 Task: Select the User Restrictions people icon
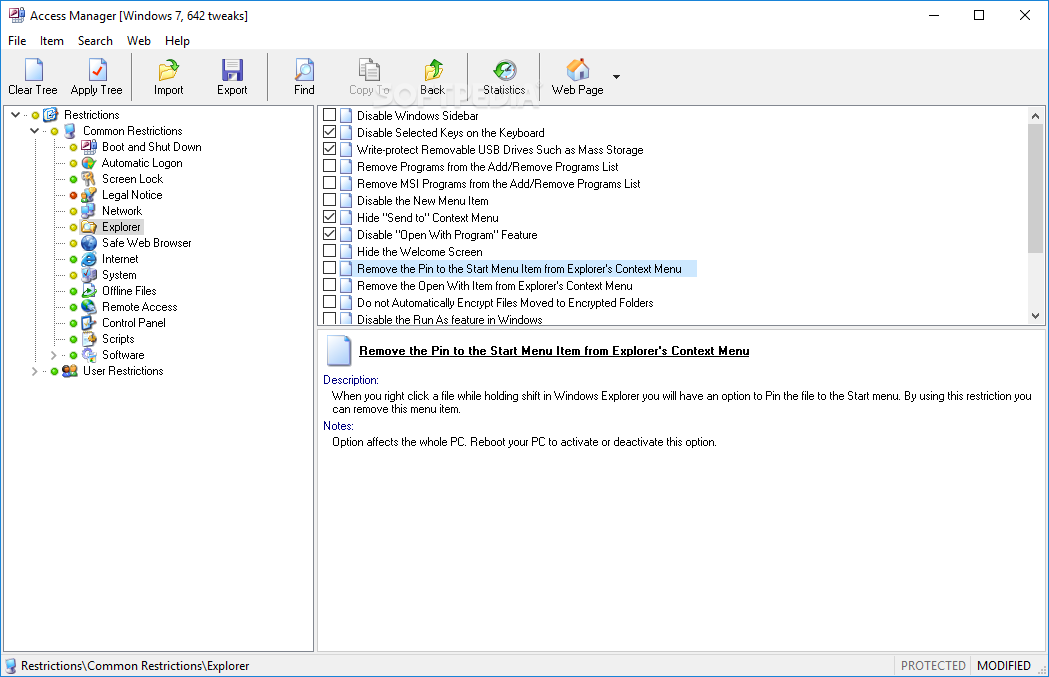[x=70, y=371]
